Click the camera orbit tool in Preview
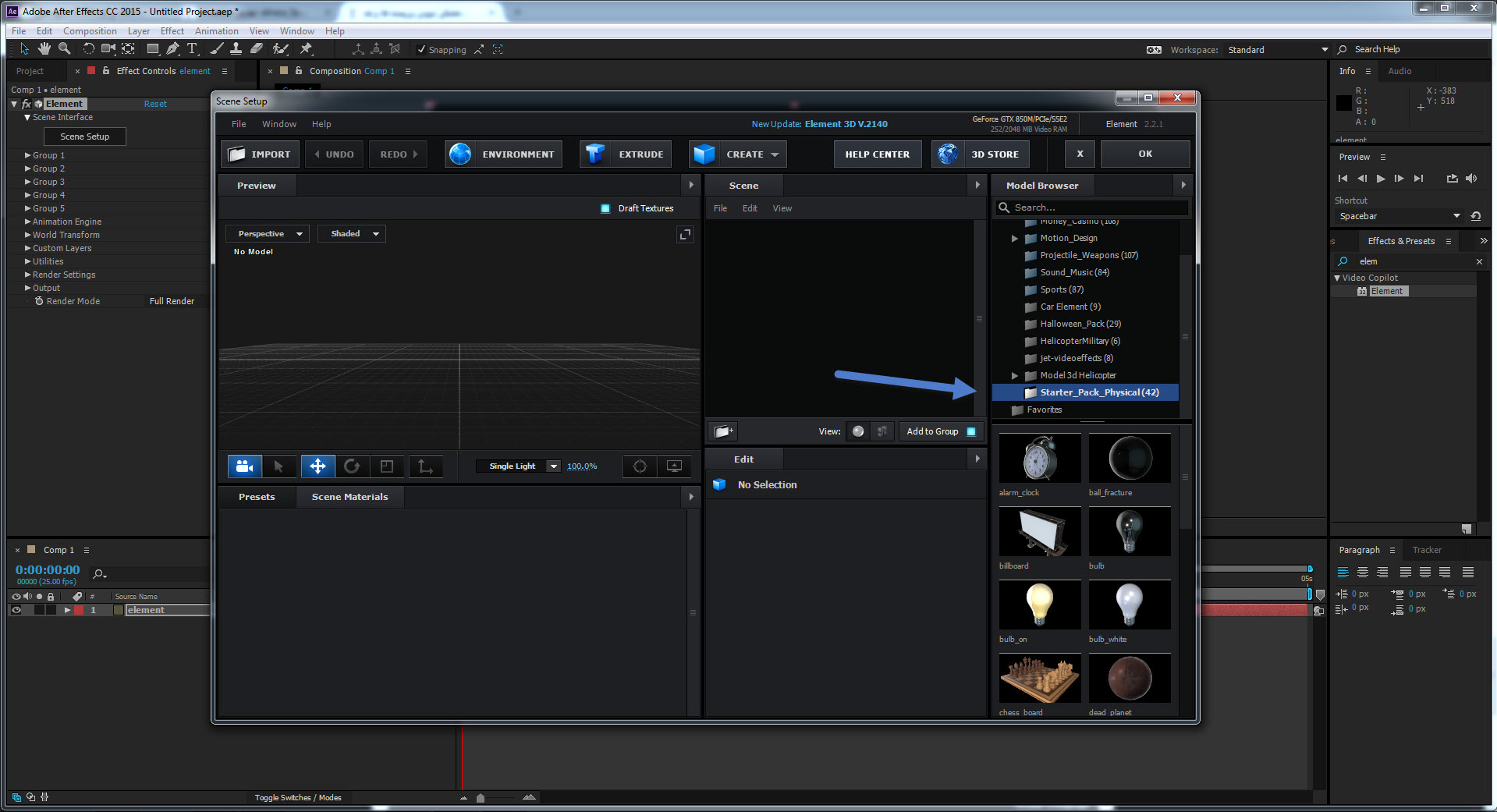 point(244,466)
